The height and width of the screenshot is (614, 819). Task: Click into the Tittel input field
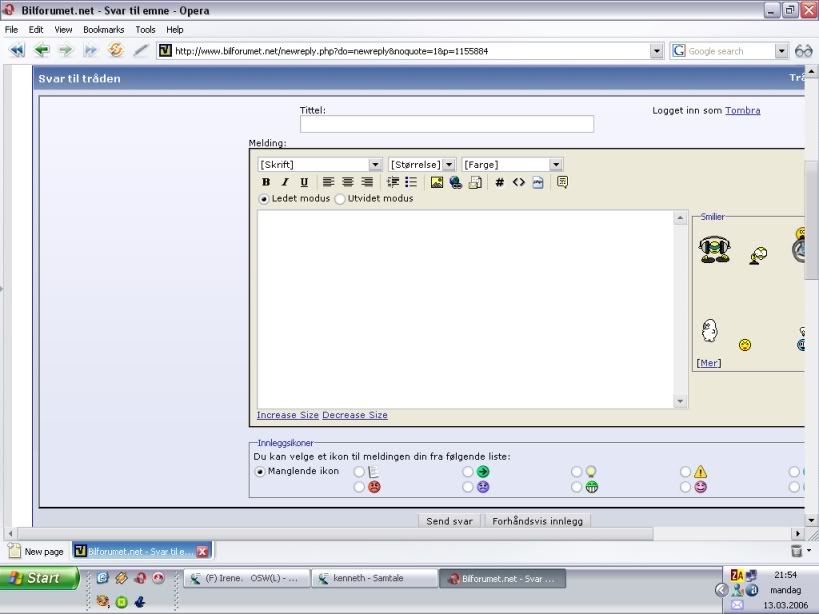446,124
